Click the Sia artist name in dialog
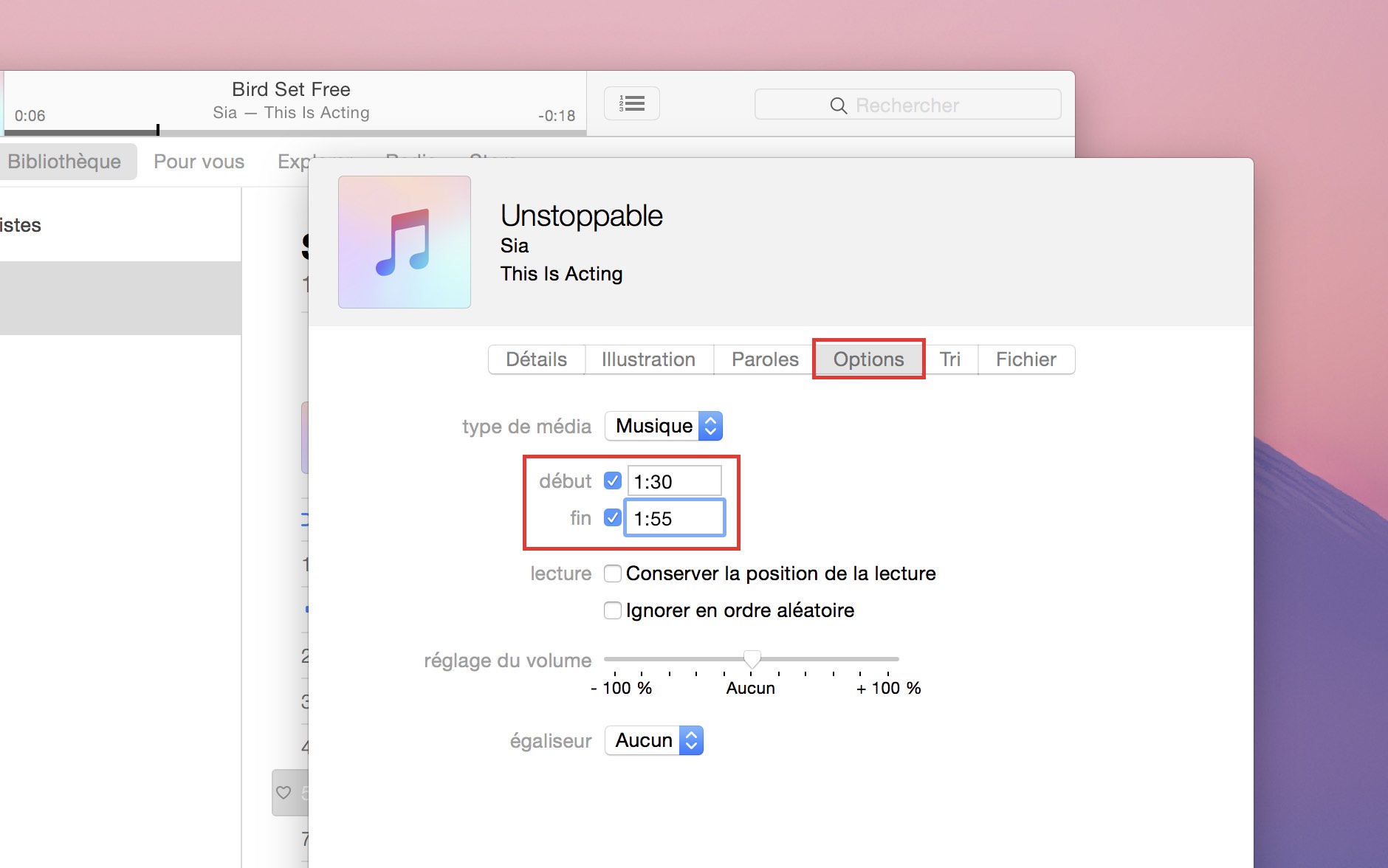Screen dimensions: 1388x868 [515, 246]
